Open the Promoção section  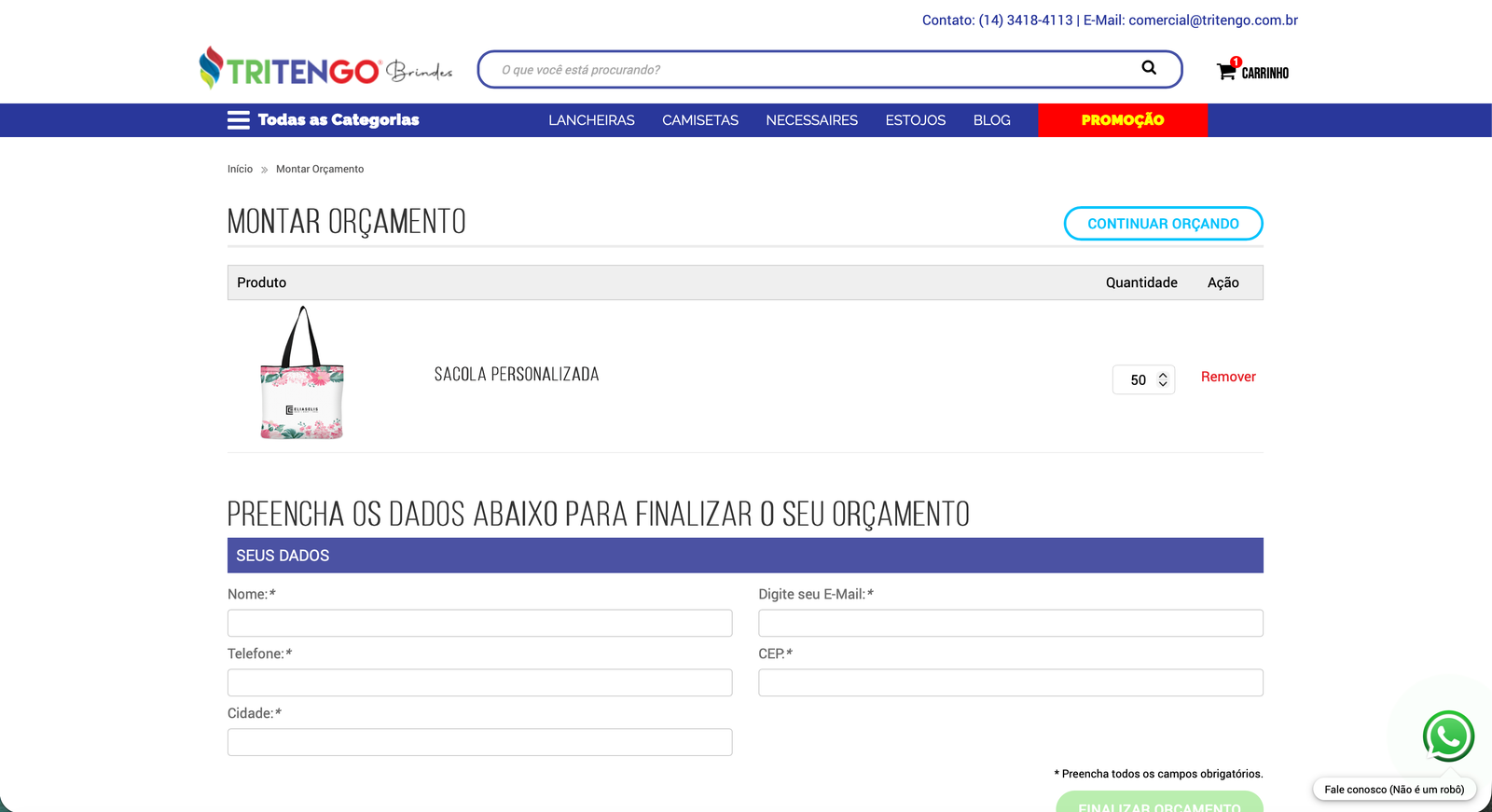pyautogui.click(x=1123, y=120)
